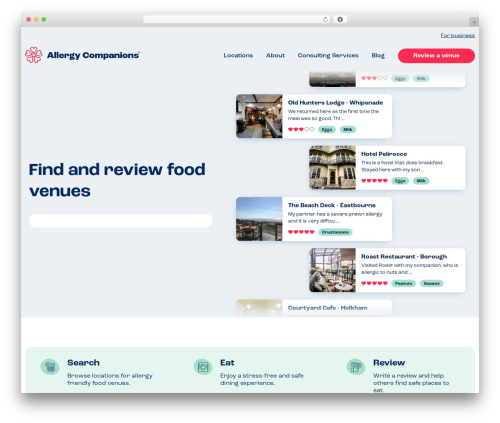Click the Allergy Companions heart logo
This screenshot has height=423, width=500.
(x=34, y=55)
